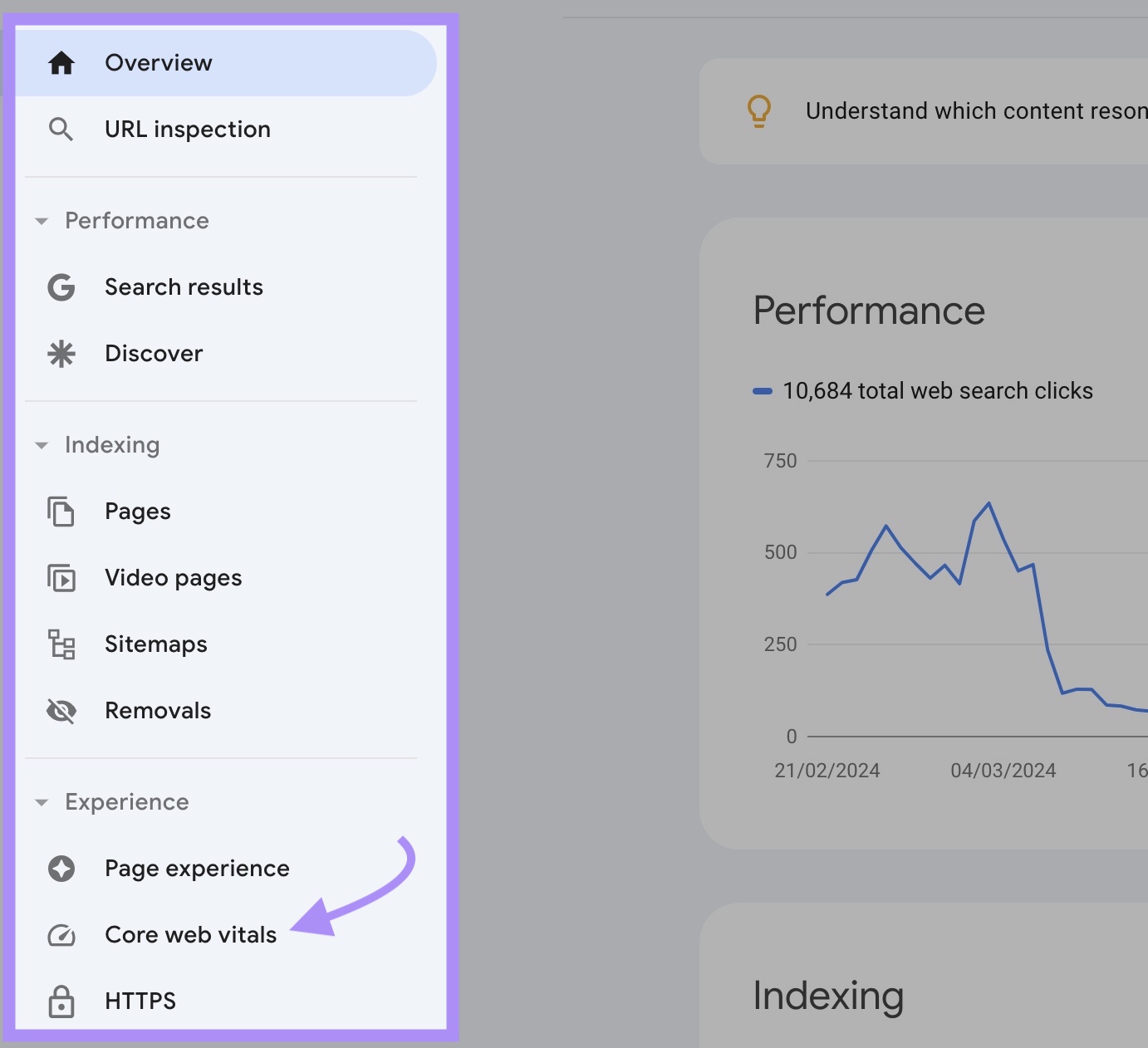The width and height of the screenshot is (1148, 1048).
Task: Select the Pages document icon
Action: (61, 511)
